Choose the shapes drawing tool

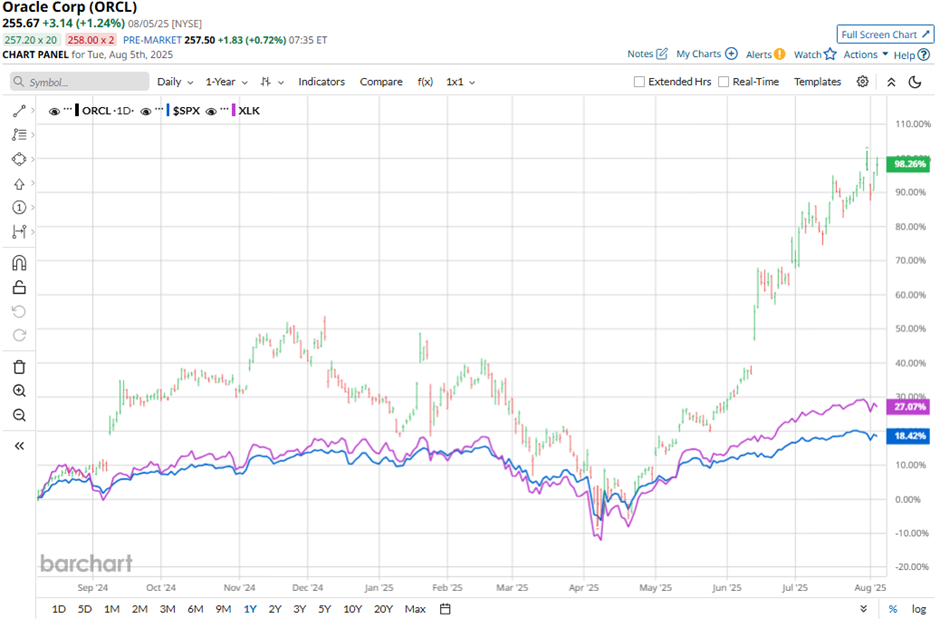[19, 159]
